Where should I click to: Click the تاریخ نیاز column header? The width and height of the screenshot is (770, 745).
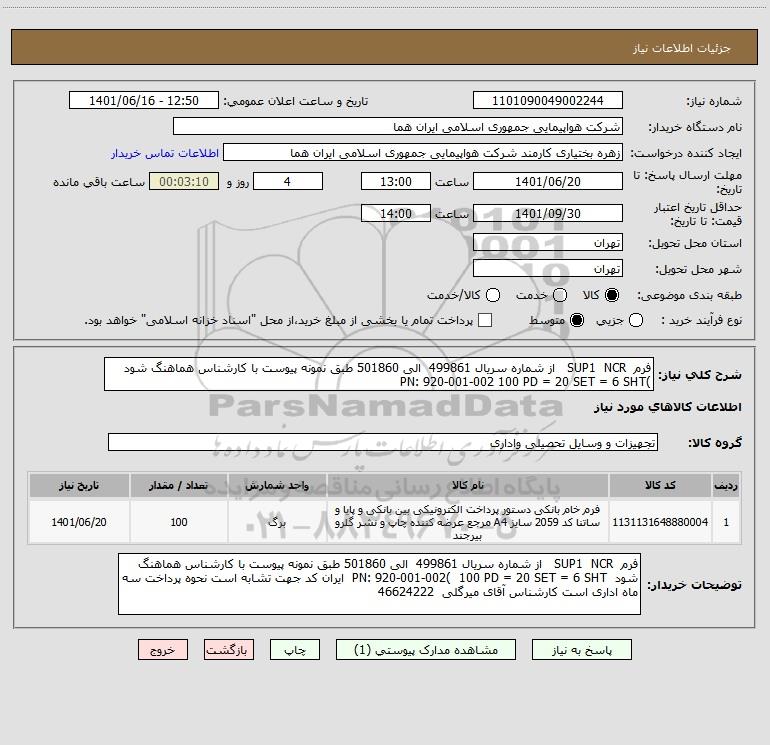(x=79, y=485)
